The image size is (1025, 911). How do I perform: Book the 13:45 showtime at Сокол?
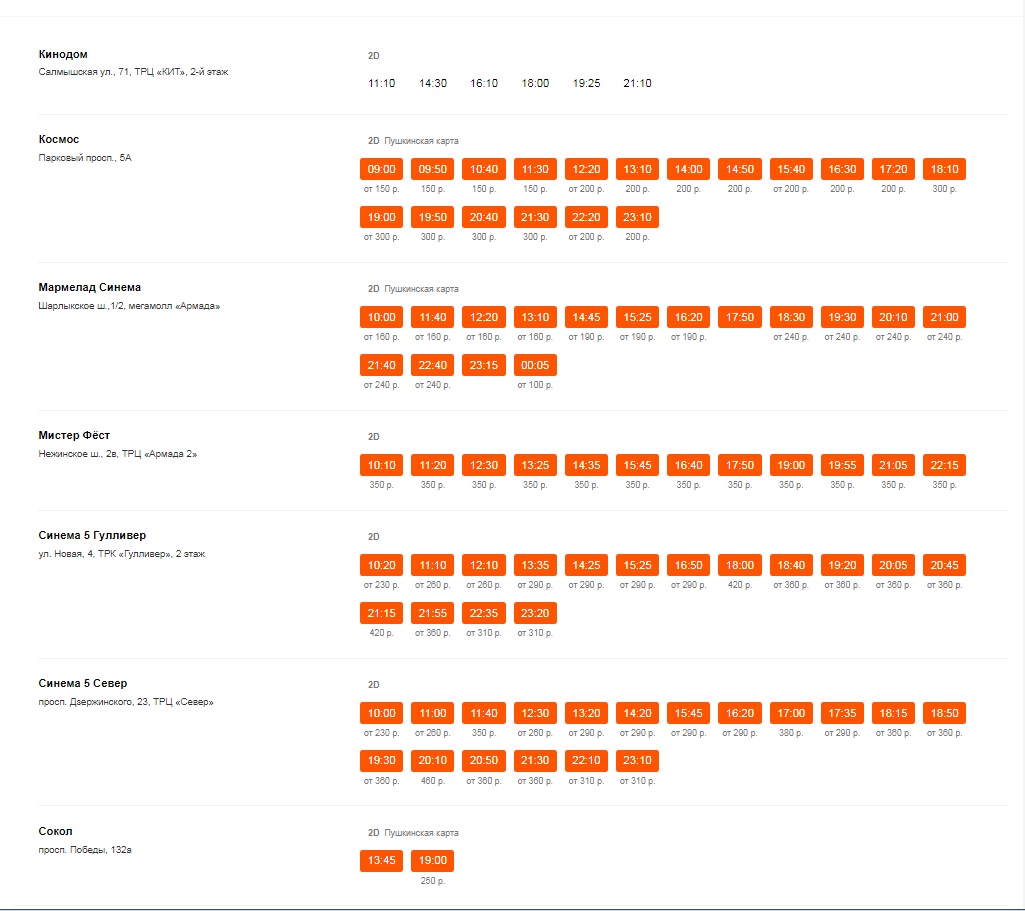tap(381, 861)
